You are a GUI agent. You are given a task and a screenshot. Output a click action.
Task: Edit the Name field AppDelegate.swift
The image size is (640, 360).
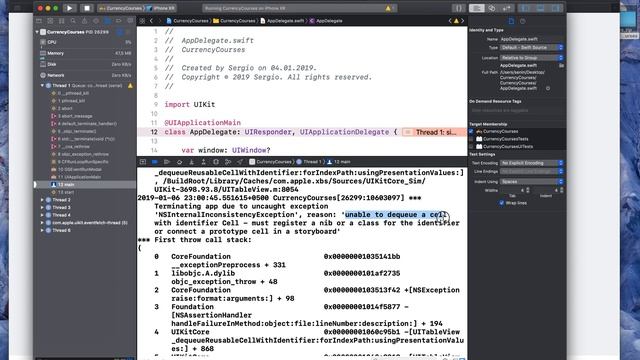pyautogui.click(x=531, y=39)
